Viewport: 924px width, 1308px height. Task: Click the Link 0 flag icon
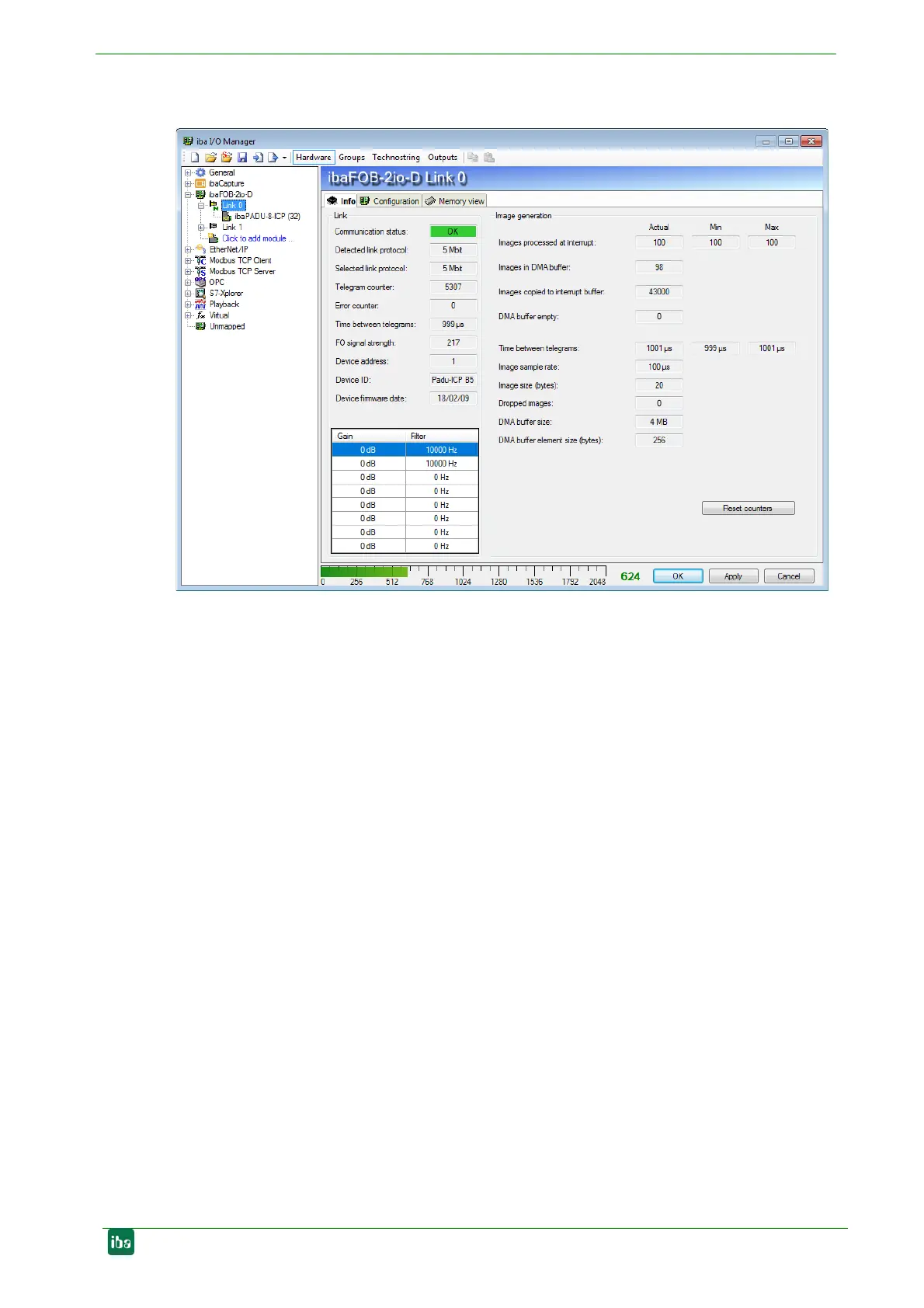pos(214,205)
